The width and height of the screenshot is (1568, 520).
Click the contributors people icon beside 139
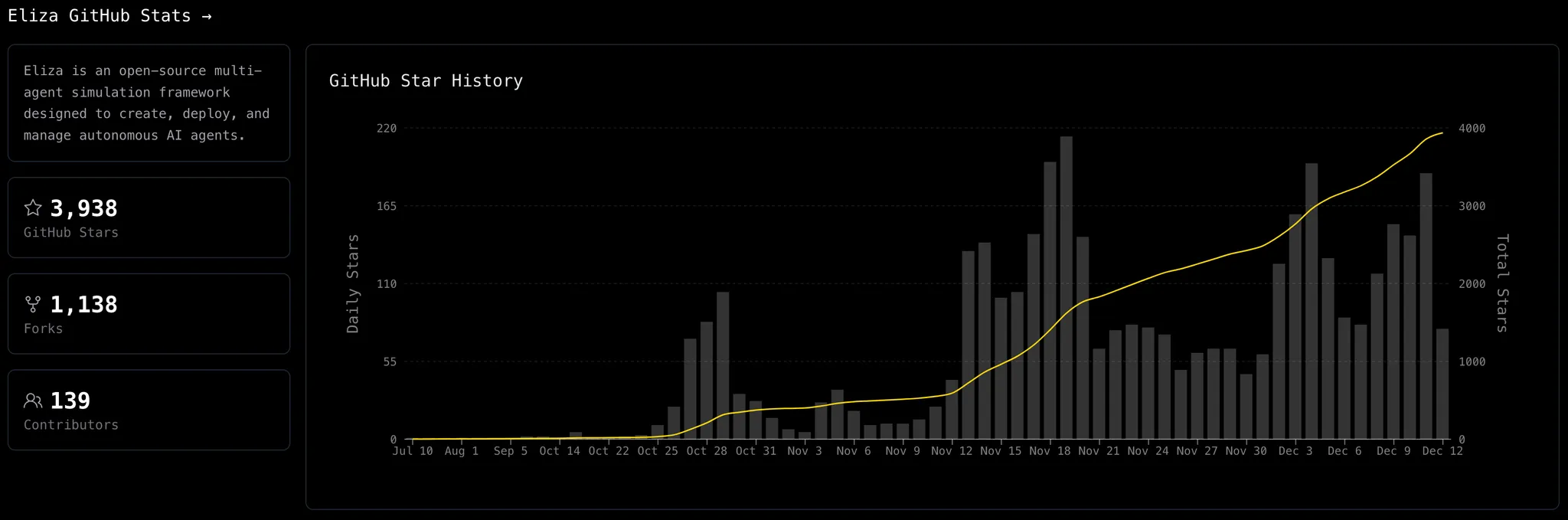tap(33, 401)
